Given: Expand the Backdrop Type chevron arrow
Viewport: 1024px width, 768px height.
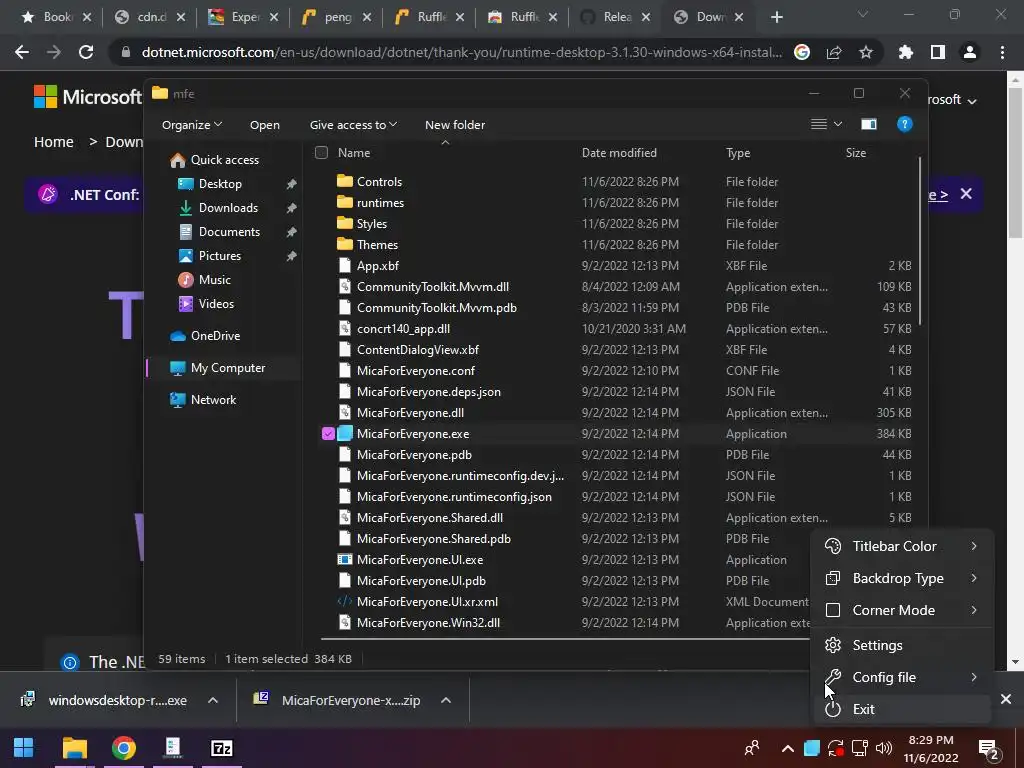Looking at the screenshot, I should (974, 578).
